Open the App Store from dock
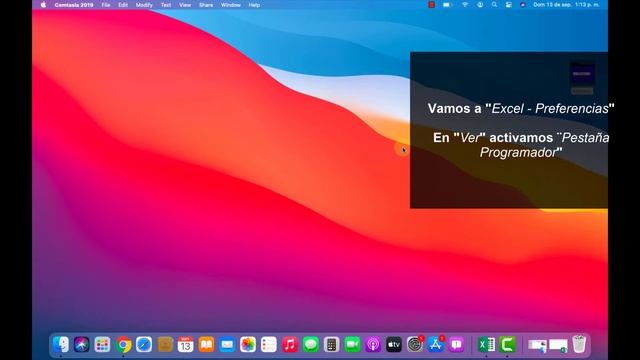The height and width of the screenshot is (360, 640). (x=436, y=345)
